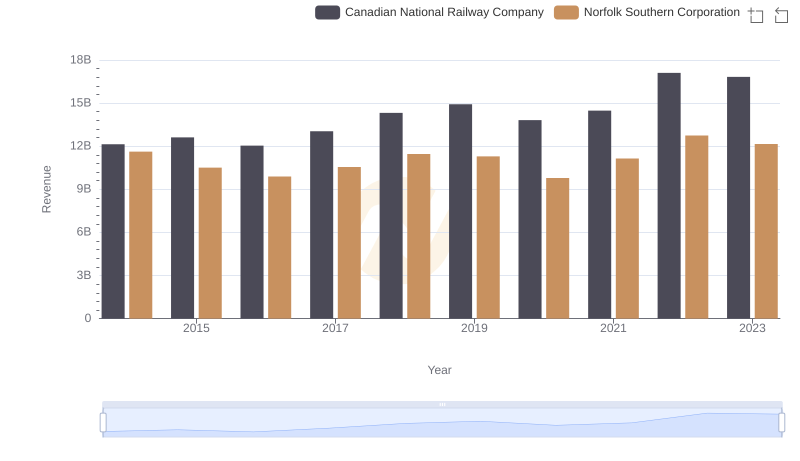Click the zoom reset icon
This screenshot has width=800, height=461.
point(781,15)
